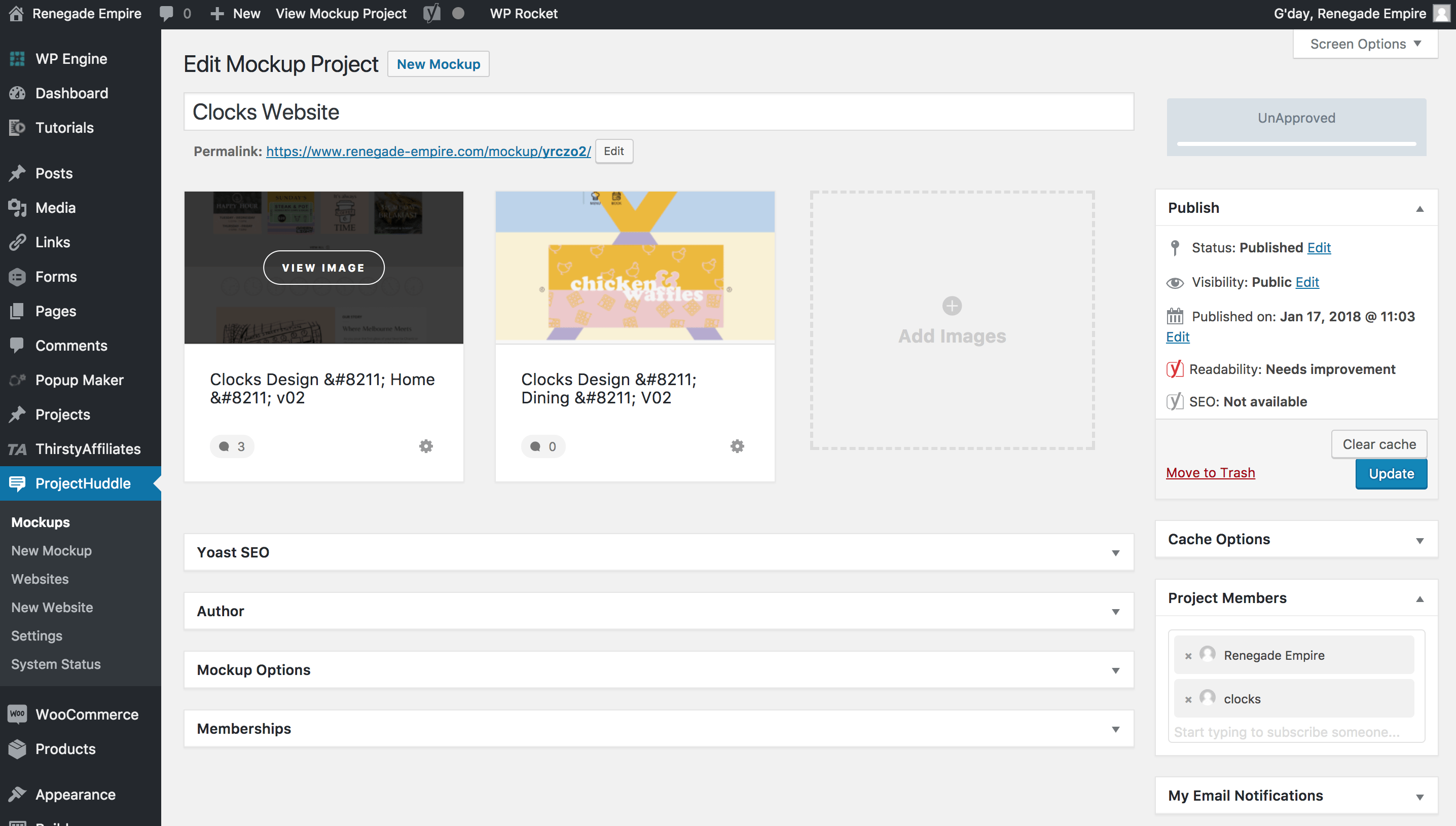Click the Tutorials sidebar icon
The height and width of the screenshot is (826, 1456).
click(17, 128)
